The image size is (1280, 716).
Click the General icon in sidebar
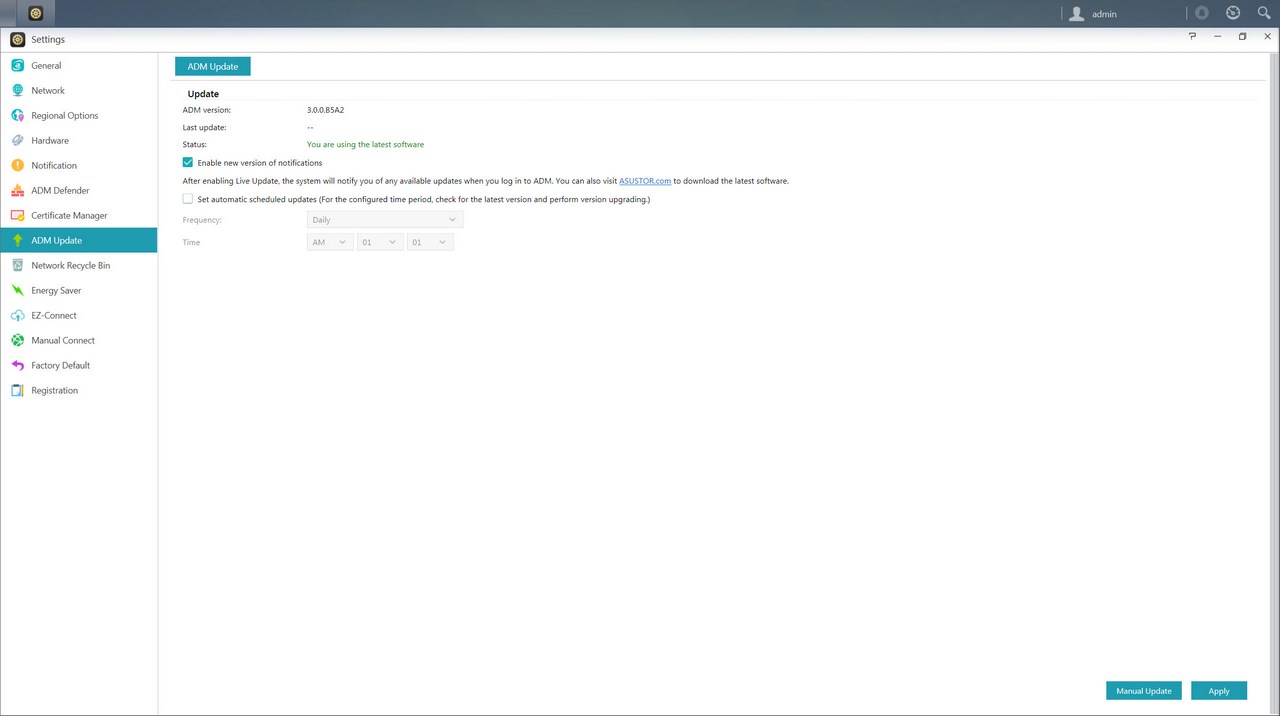pos(17,65)
